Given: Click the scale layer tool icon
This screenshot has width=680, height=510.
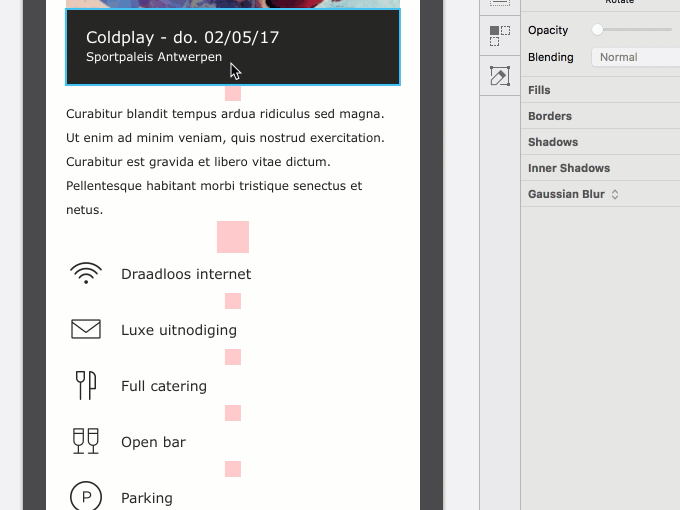Looking at the screenshot, I should [500, 36].
